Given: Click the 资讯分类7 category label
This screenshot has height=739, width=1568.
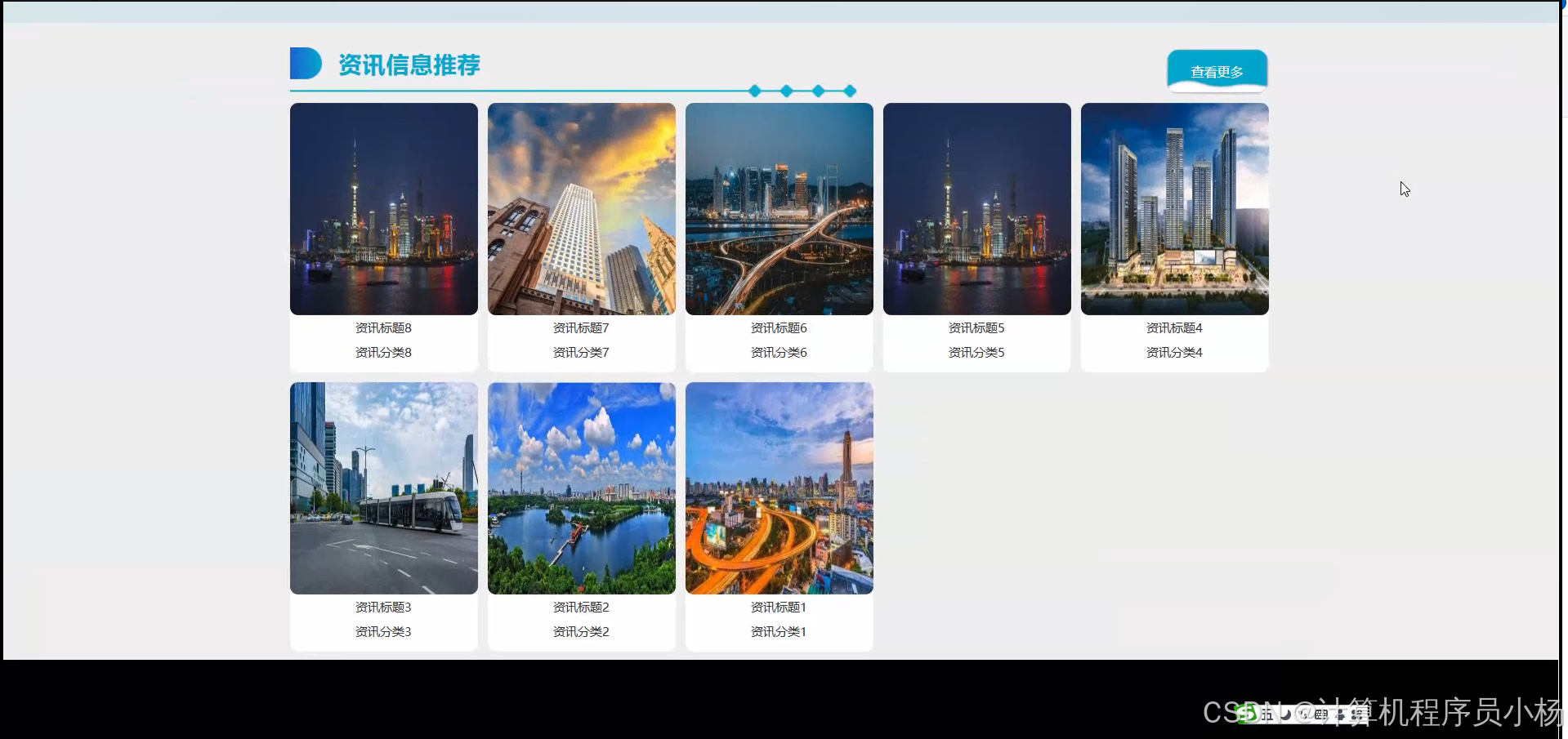Looking at the screenshot, I should (x=581, y=353).
